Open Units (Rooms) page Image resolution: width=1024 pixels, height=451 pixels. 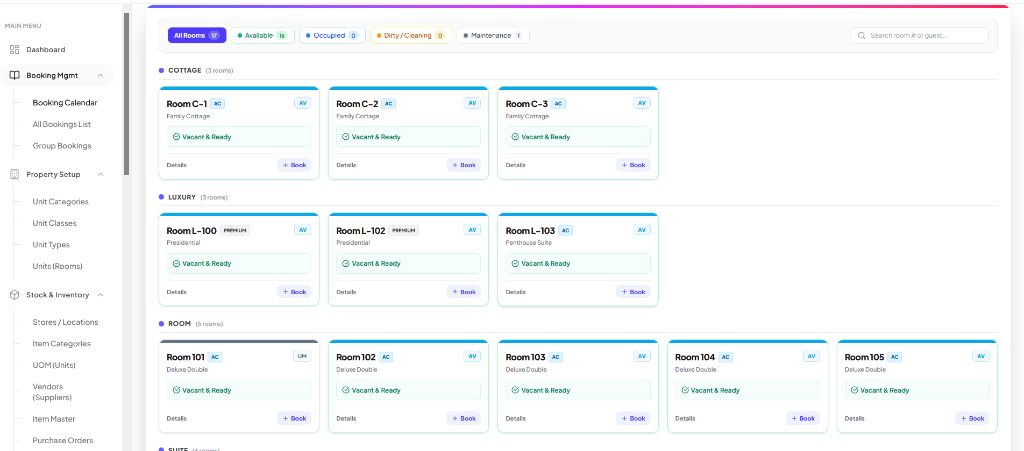(57, 266)
